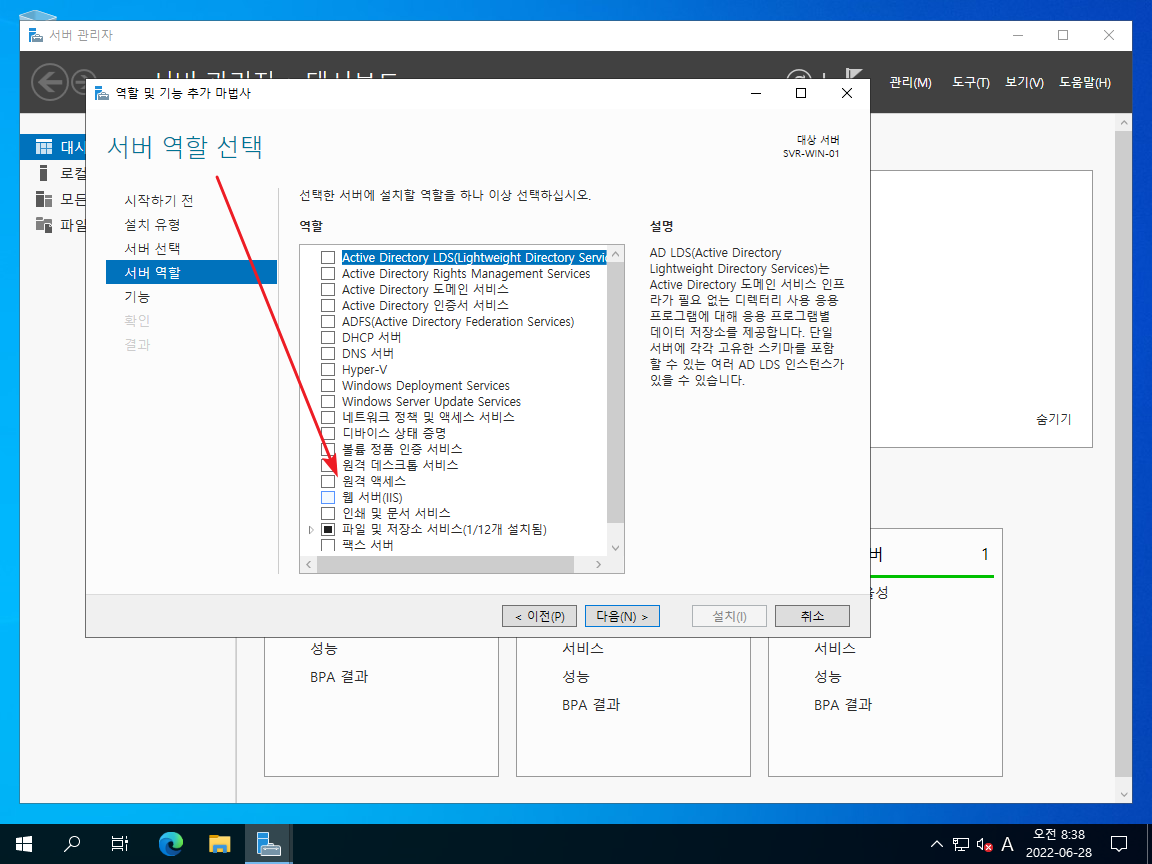Tick 디바이스 상태 증명 checkbox
Image resolution: width=1152 pixels, height=864 pixels.
tap(328, 433)
